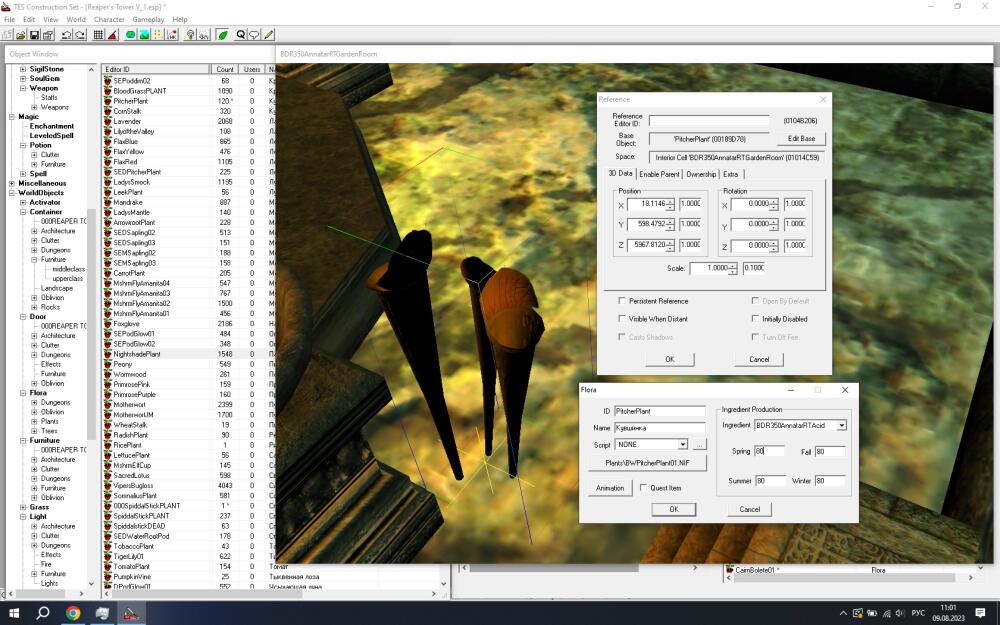Collapse the Weapon tree node
The width and height of the screenshot is (1000, 625).
click(23, 88)
